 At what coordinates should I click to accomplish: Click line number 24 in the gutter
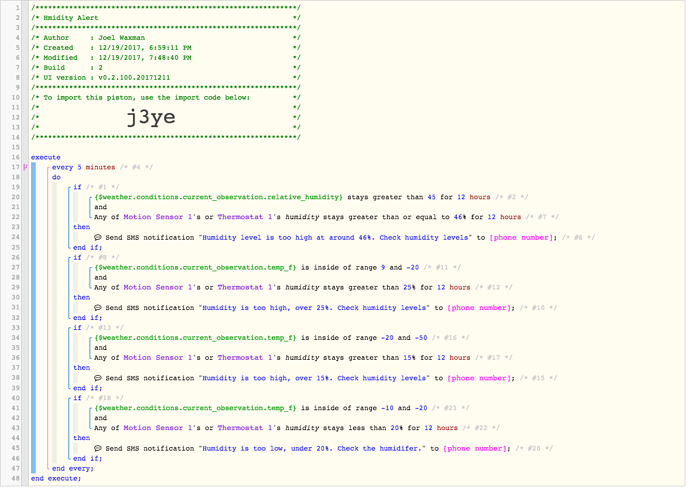coord(15,237)
